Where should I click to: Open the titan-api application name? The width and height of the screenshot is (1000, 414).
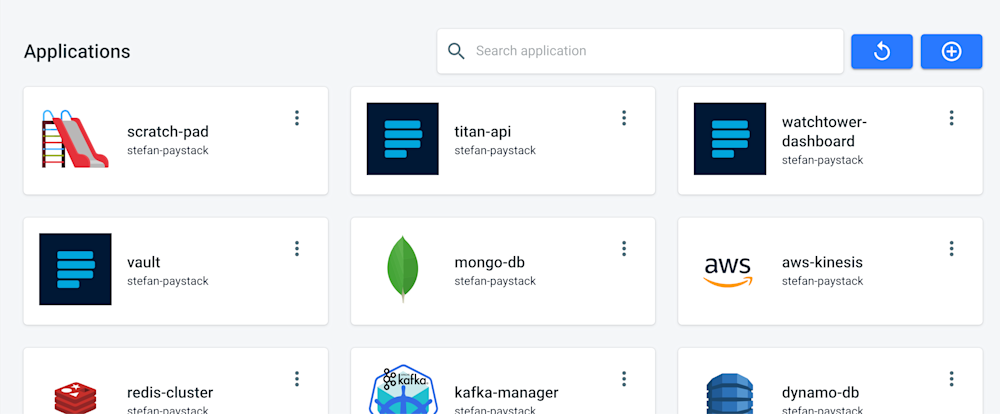click(483, 132)
